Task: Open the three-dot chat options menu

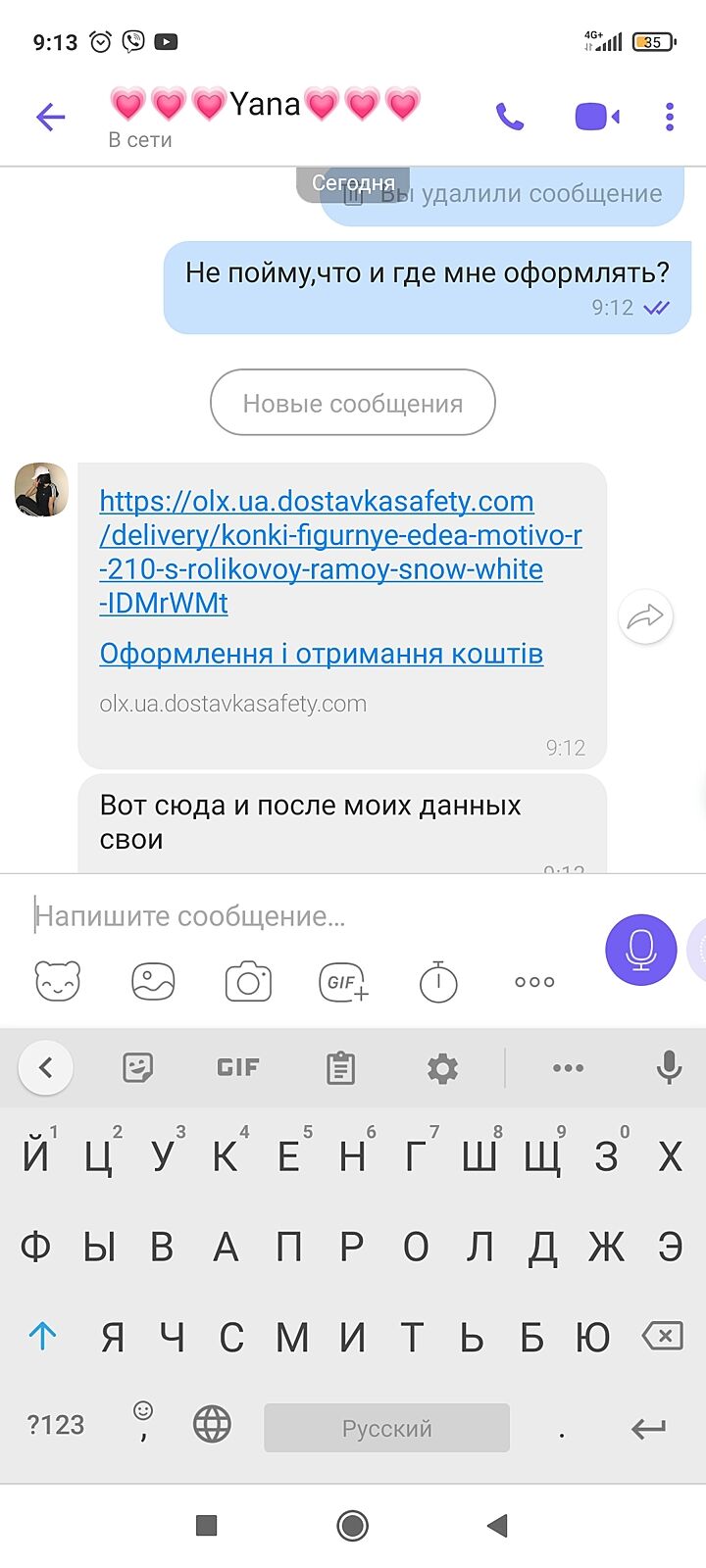Action: [670, 118]
